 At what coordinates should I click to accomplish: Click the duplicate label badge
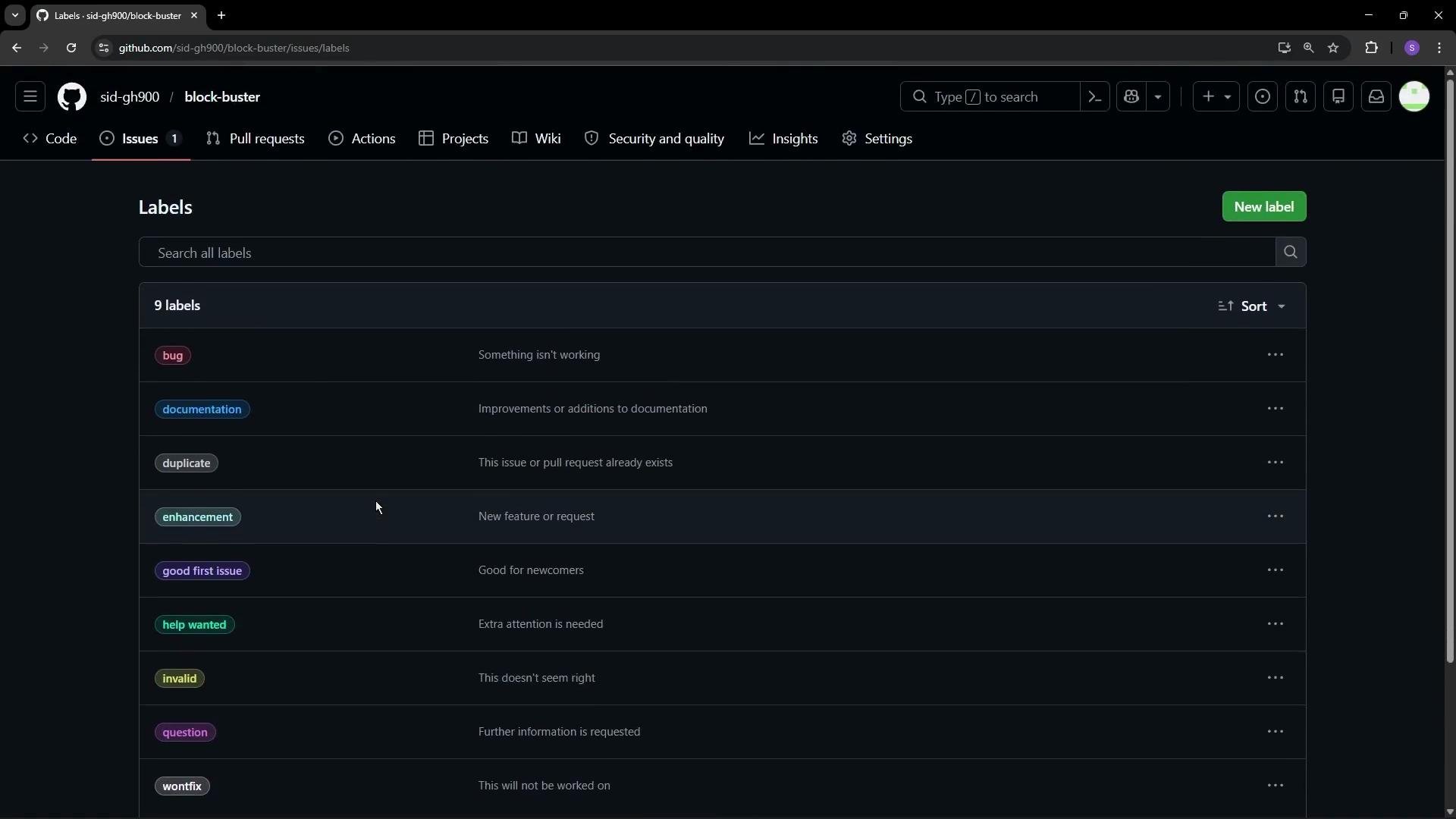pyautogui.click(x=187, y=463)
